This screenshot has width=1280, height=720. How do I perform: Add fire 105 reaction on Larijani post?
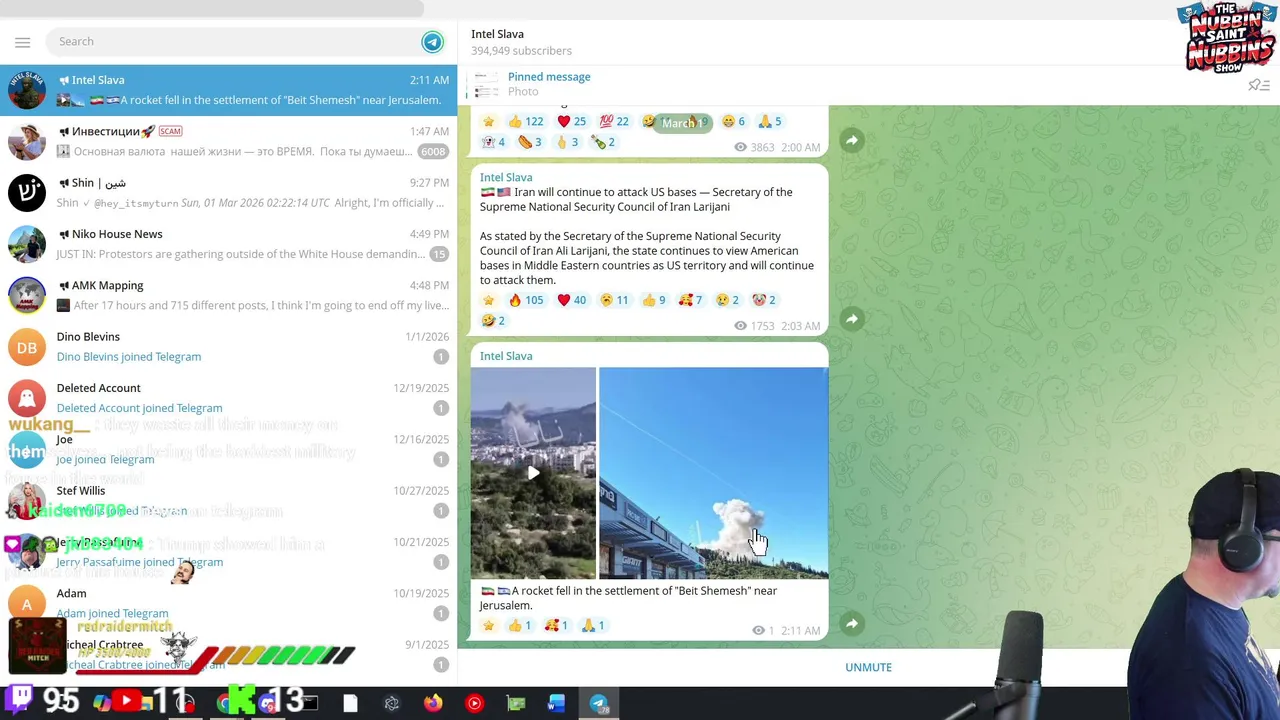(525, 300)
